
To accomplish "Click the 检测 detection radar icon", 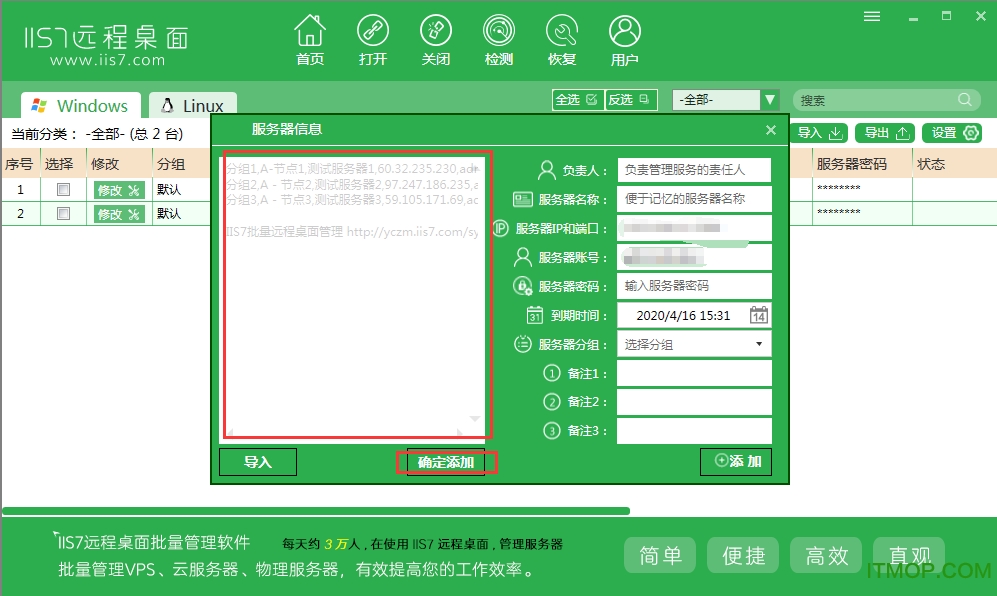I will pos(499,32).
